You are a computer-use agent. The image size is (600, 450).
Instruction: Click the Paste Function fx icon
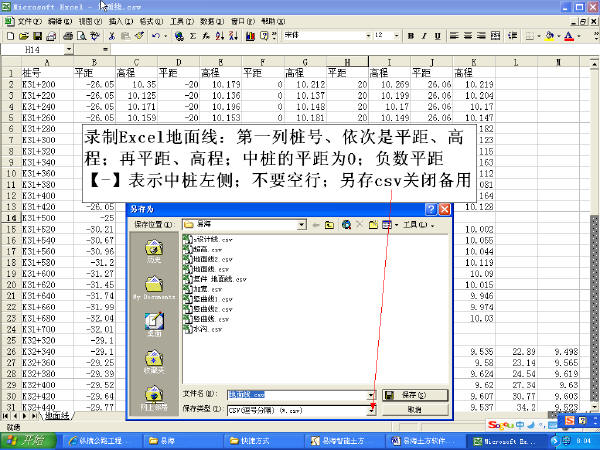click(x=206, y=36)
